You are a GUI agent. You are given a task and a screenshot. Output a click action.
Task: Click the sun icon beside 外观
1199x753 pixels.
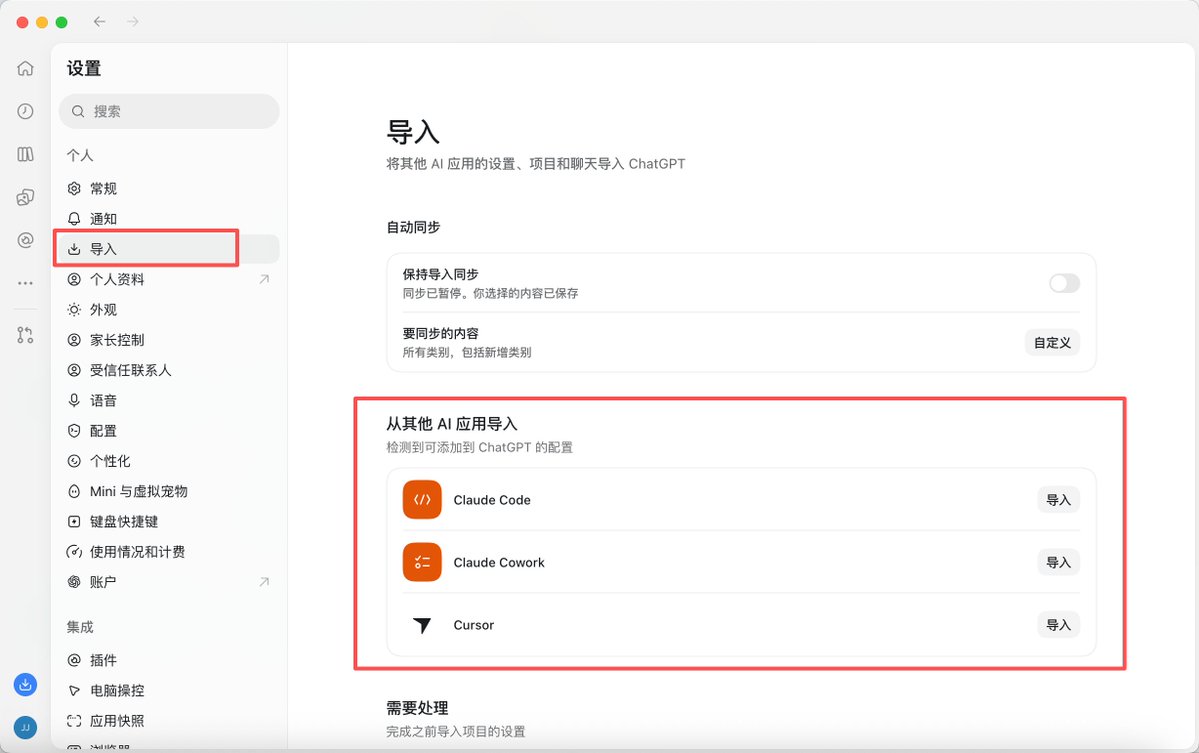74,310
